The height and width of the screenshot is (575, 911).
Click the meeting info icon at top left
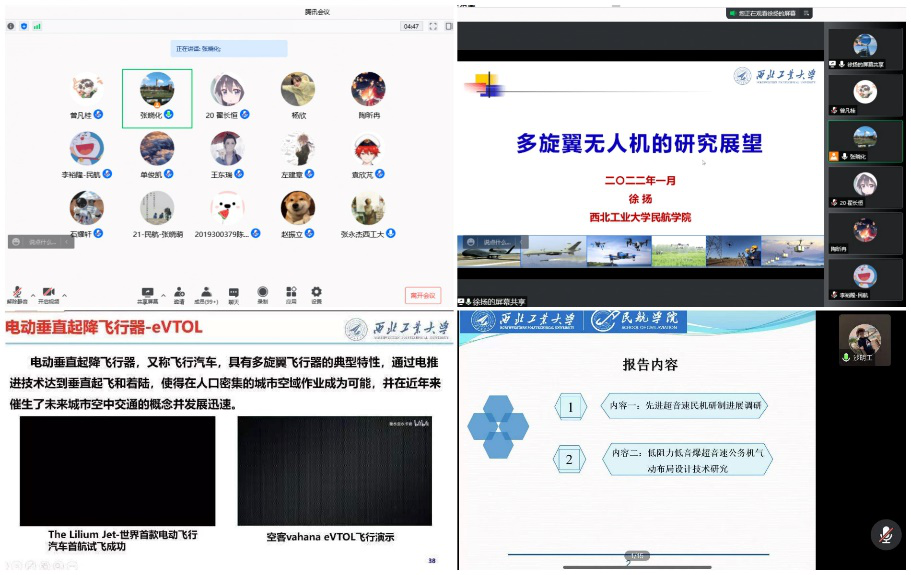click(x=10, y=26)
